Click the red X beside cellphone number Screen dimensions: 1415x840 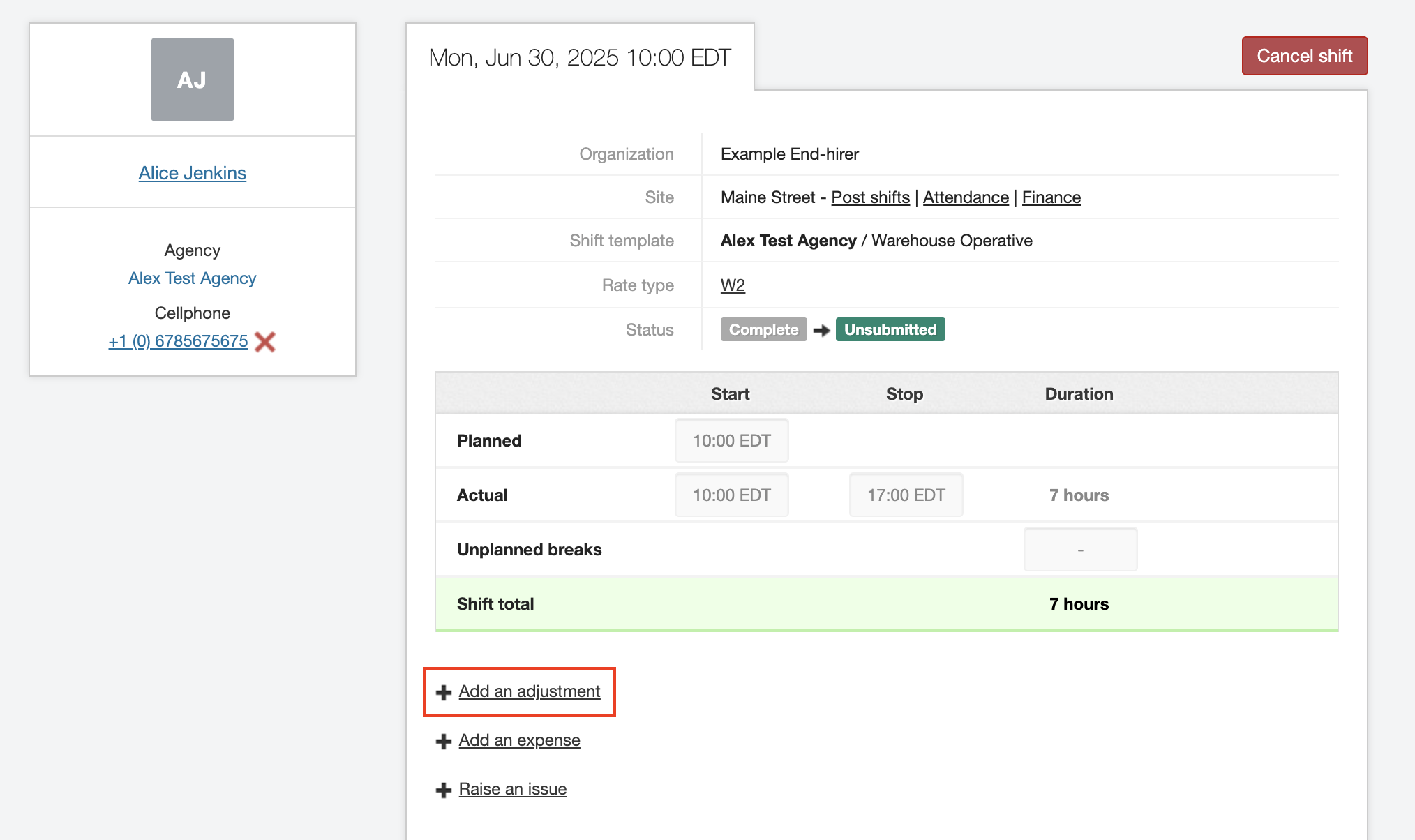[x=265, y=342]
